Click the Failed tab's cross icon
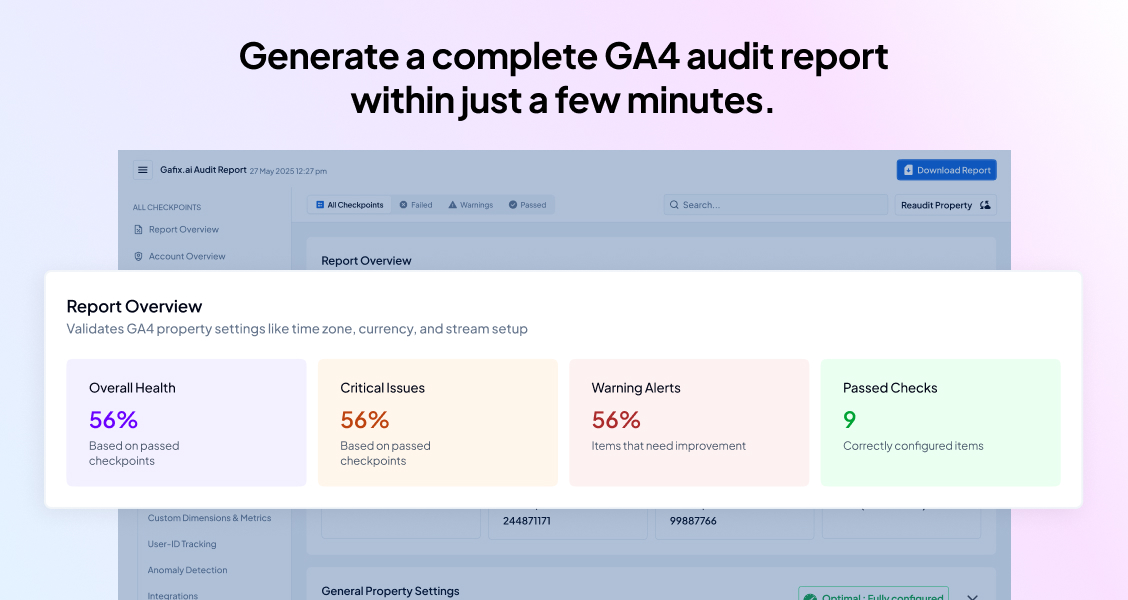The image size is (1128, 600). tap(404, 205)
